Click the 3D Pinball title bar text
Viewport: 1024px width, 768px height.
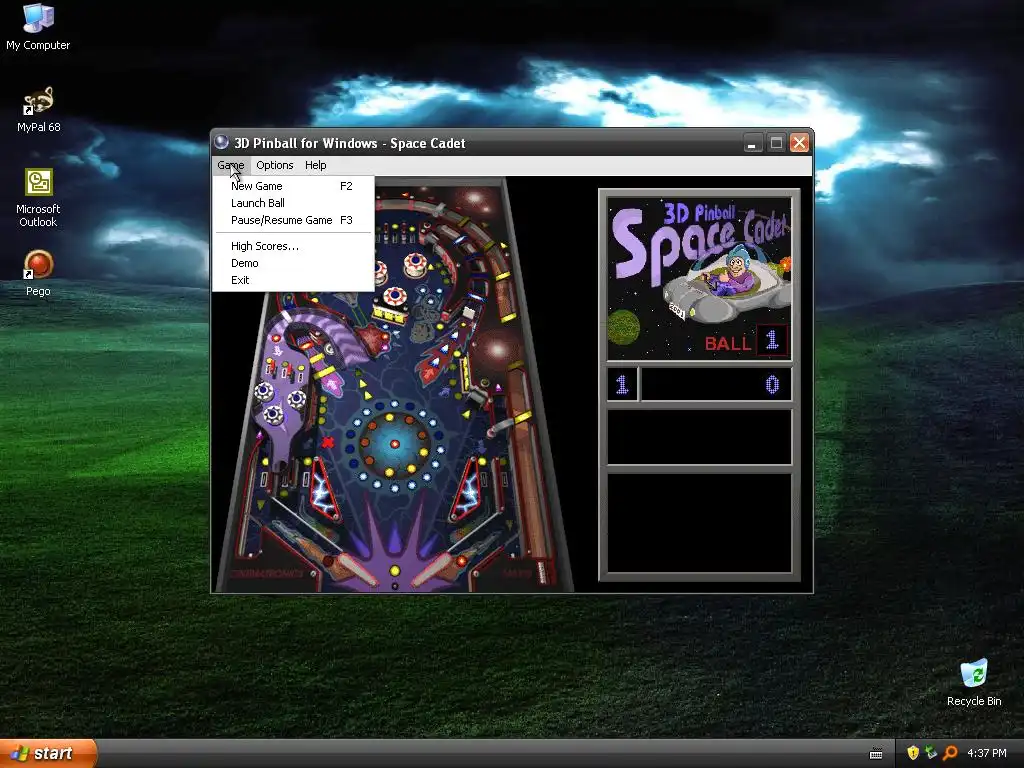tap(349, 143)
